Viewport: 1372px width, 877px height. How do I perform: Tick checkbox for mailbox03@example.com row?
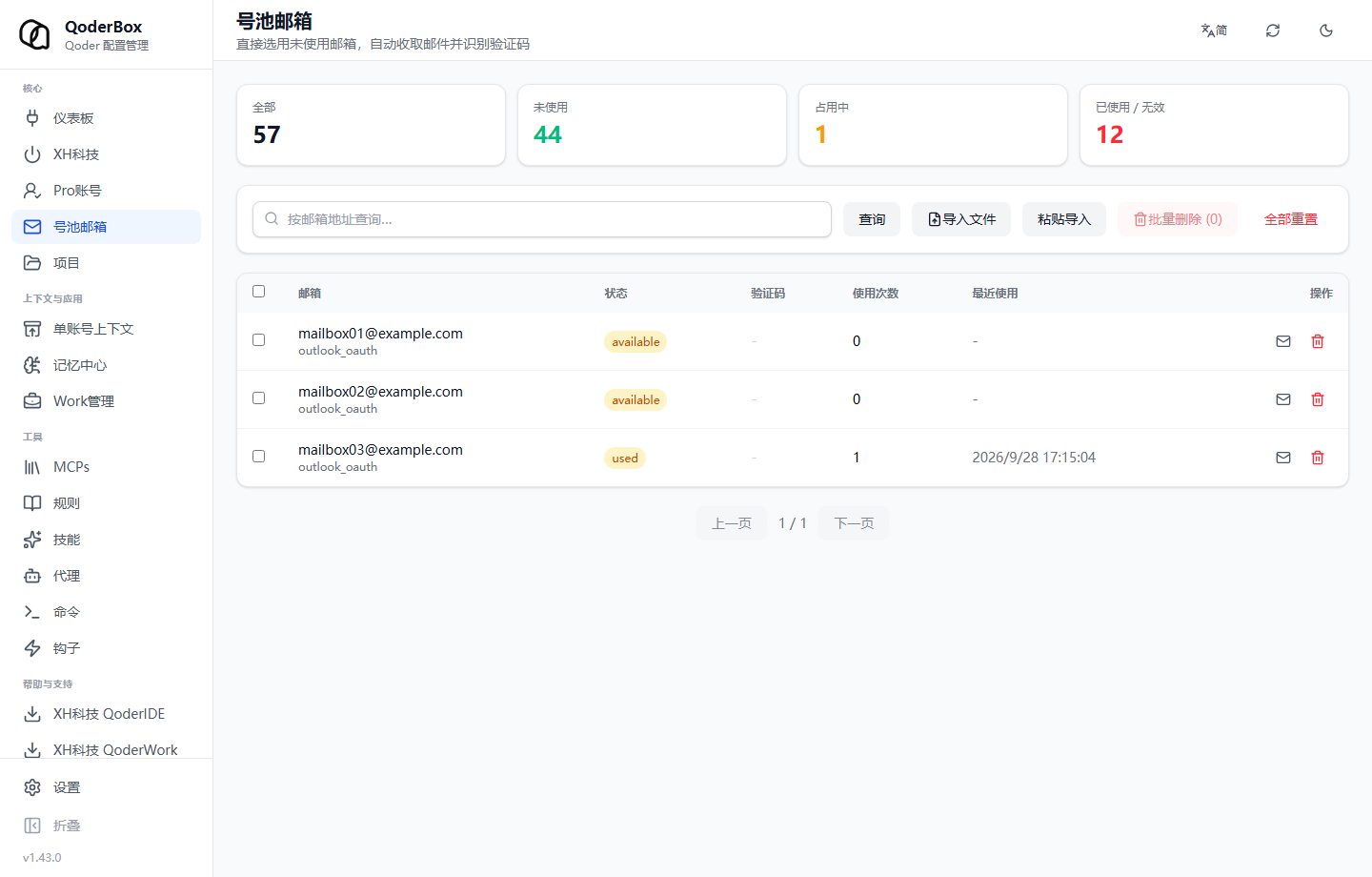[258, 457]
